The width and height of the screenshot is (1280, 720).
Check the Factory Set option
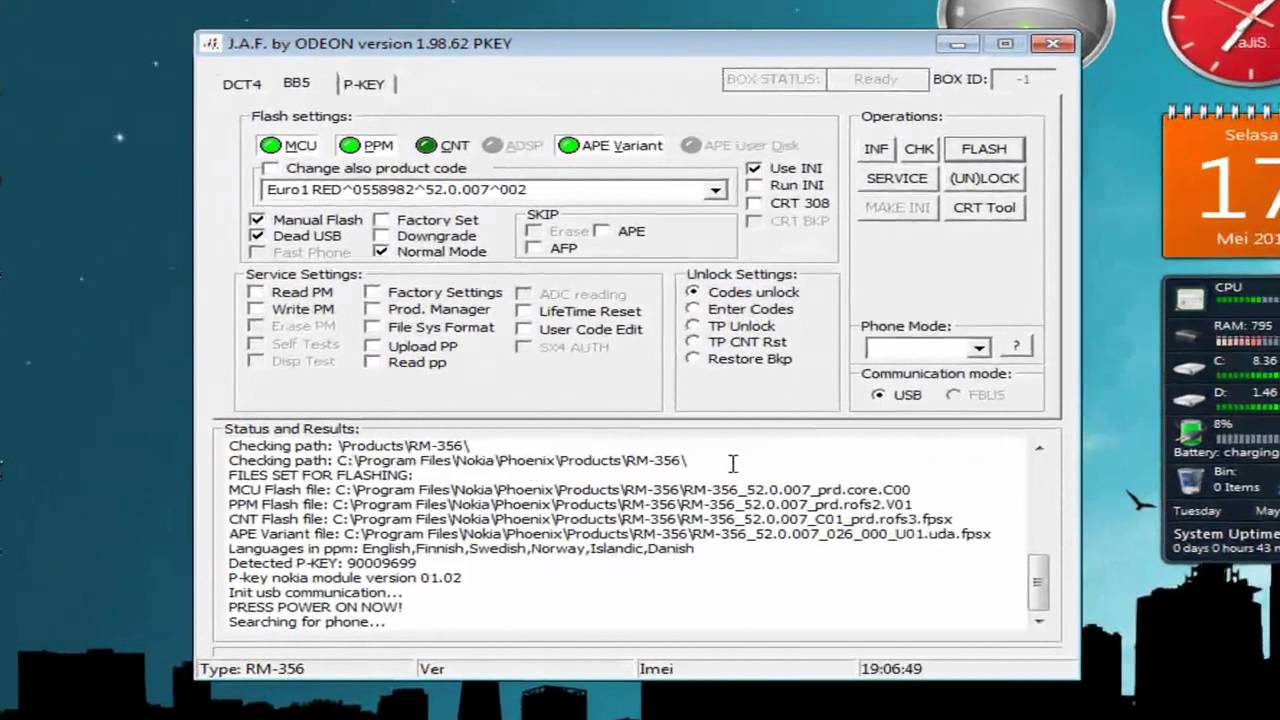(381, 219)
